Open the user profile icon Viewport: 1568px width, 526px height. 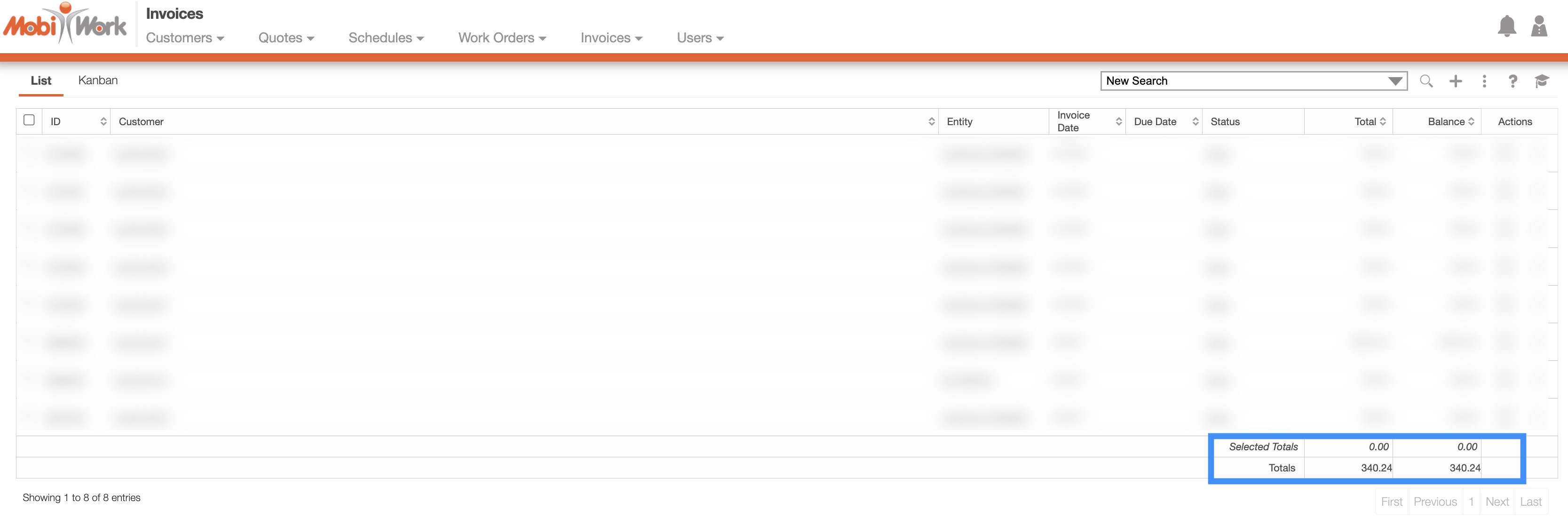pos(1539,26)
